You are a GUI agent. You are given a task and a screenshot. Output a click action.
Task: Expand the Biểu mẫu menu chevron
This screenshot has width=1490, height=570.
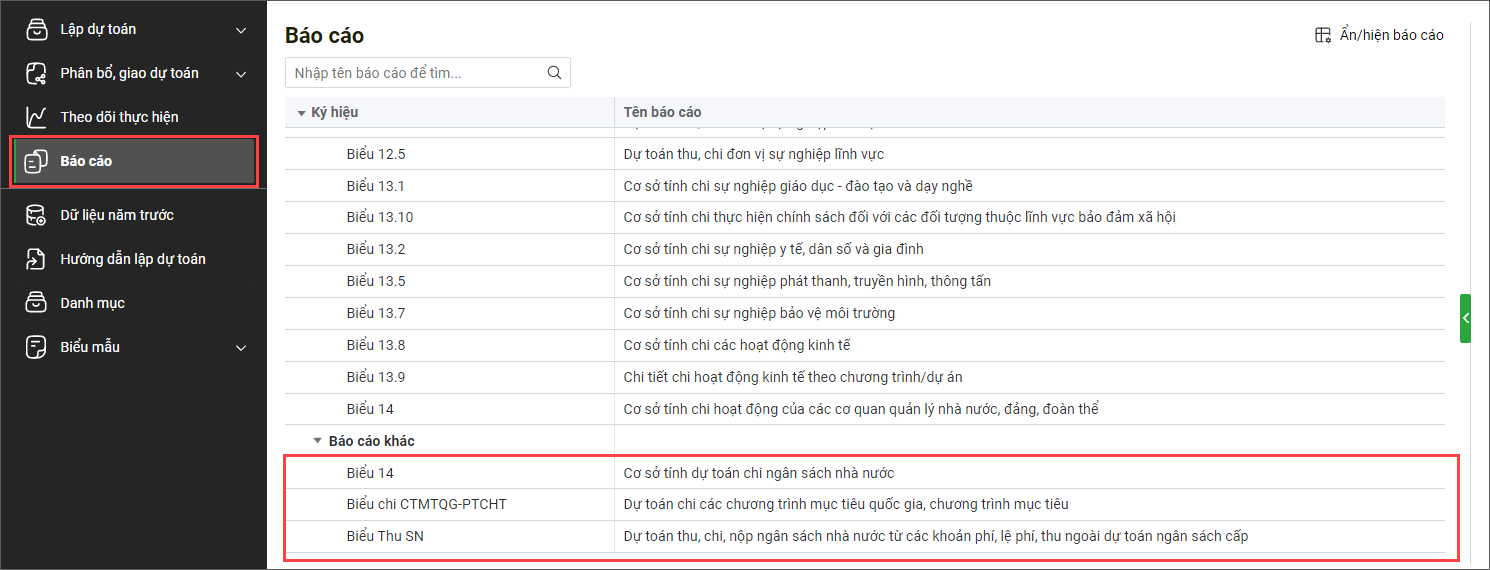(x=241, y=348)
